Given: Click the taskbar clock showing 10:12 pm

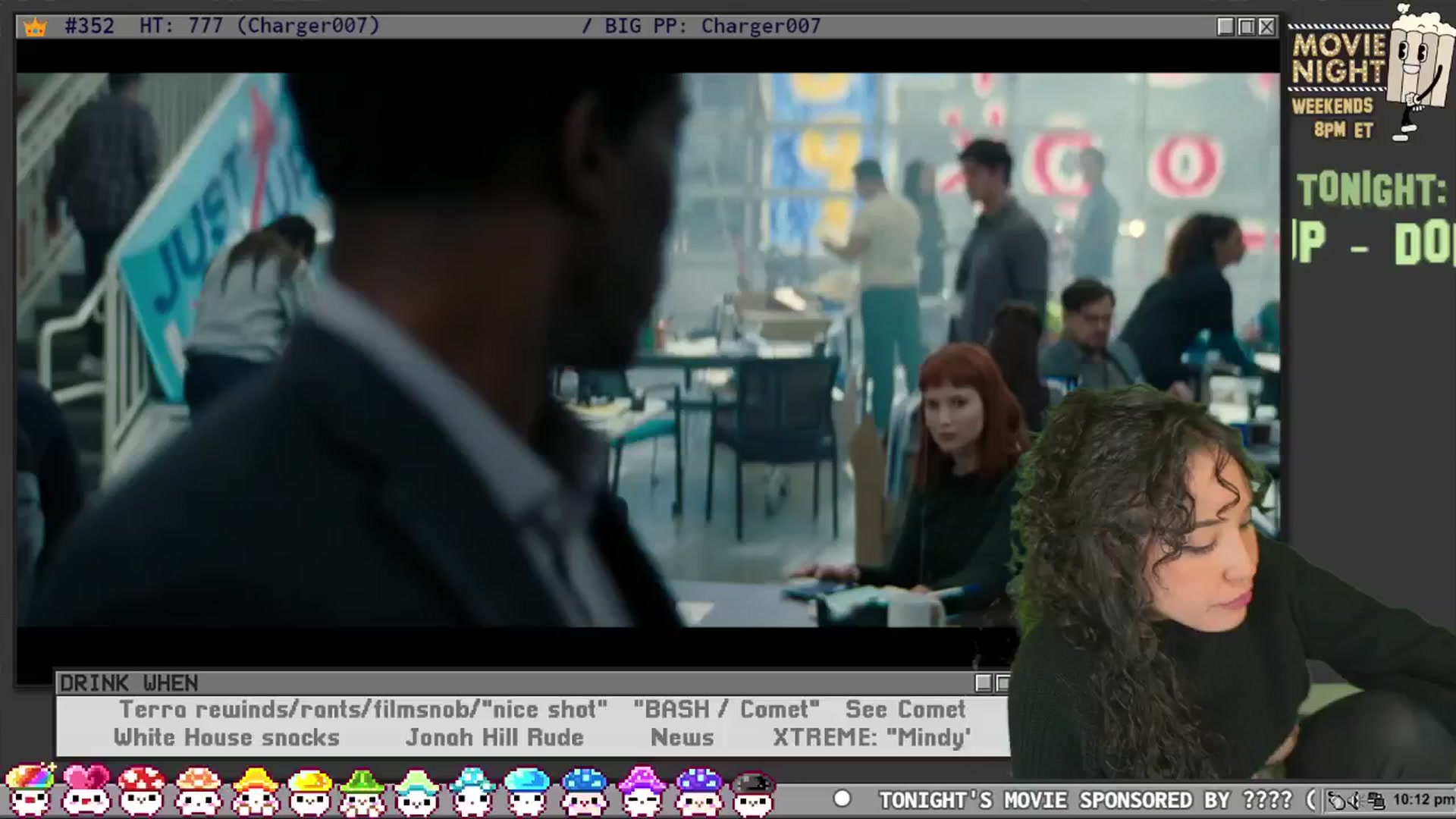Looking at the screenshot, I should pyautogui.click(x=1423, y=800).
